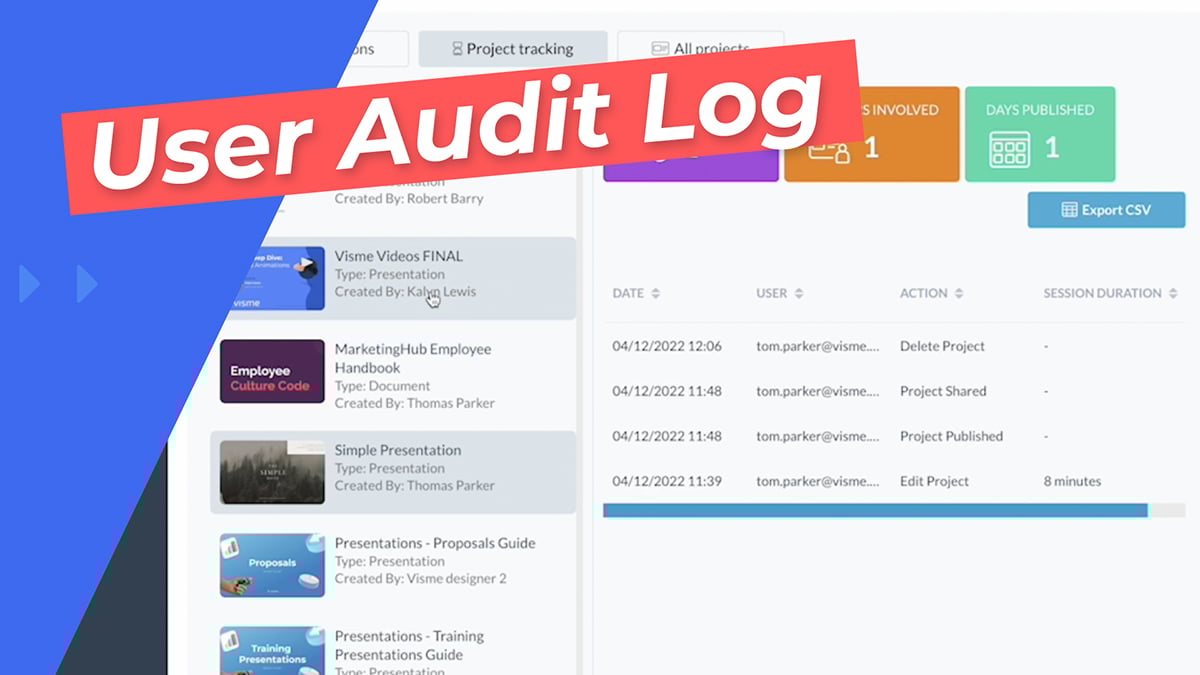Click the Created By: Visme designer 2 text
Image resolution: width=1200 pixels, height=675 pixels.
tap(421, 579)
